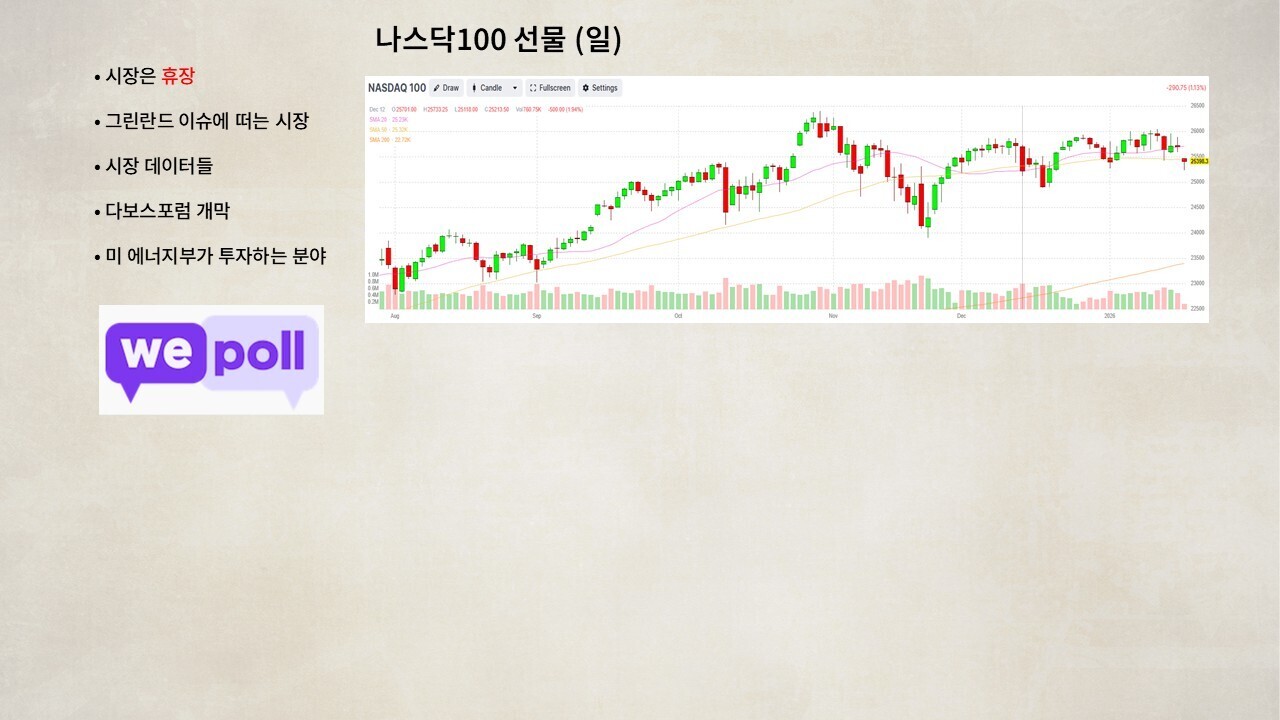The width and height of the screenshot is (1280, 720).
Task: Click the 미 에너지부가 투자하는 분야 bullet
Action: pyautogui.click(x=215, y=256)
